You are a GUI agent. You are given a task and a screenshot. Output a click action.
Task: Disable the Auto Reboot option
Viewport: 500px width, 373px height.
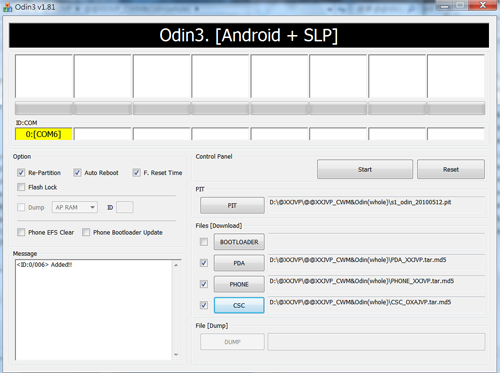point(77,173)
